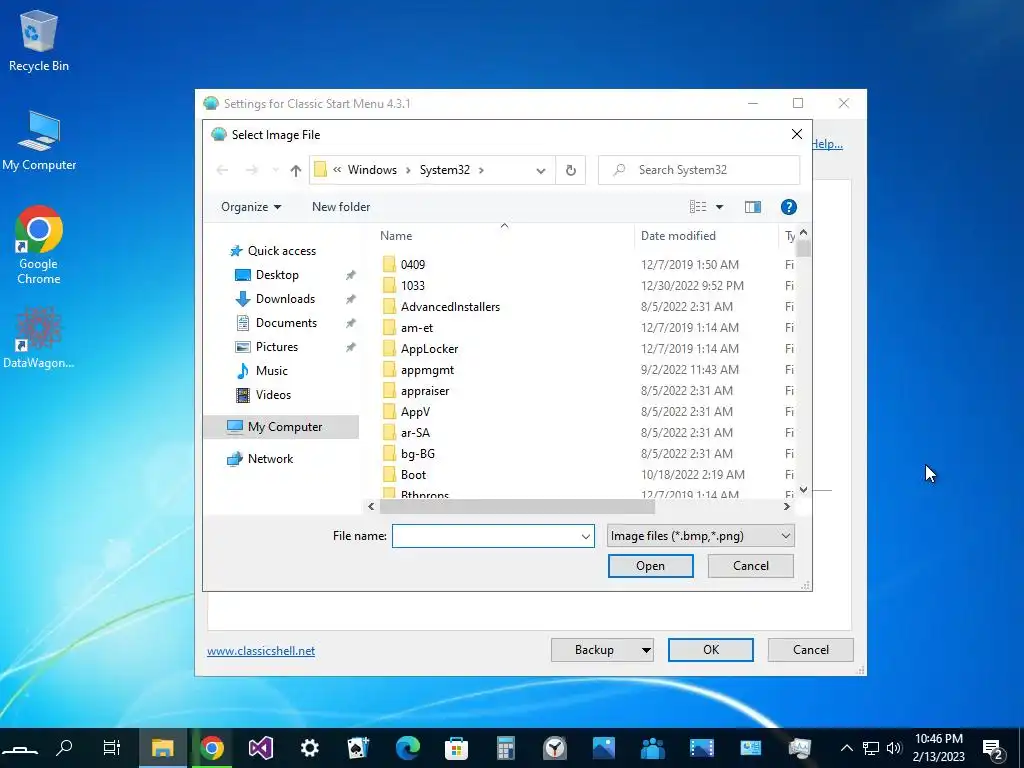Click the back navigation arrow

(x=222, y=170)
